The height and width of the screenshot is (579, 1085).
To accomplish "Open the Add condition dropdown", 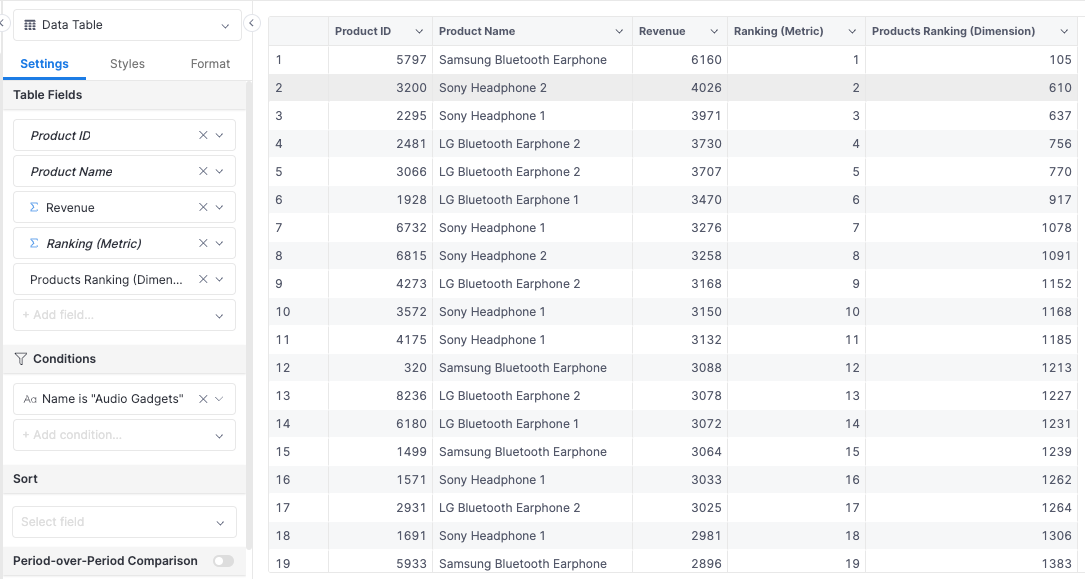I will pos(219,436).
